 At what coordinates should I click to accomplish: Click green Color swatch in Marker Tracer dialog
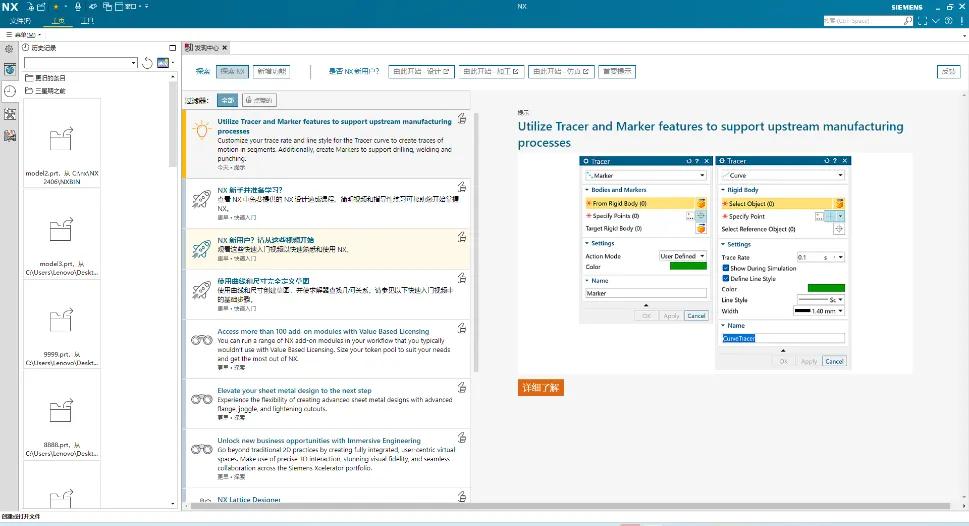click(688, 266)
